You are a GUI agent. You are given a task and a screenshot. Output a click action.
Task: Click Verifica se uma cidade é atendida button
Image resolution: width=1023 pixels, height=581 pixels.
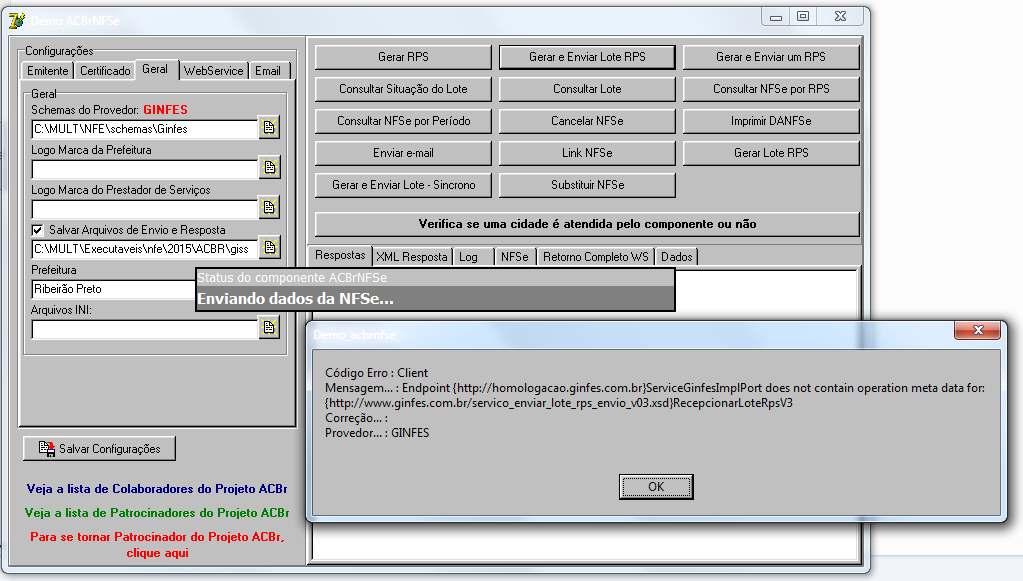coord(587,224)
